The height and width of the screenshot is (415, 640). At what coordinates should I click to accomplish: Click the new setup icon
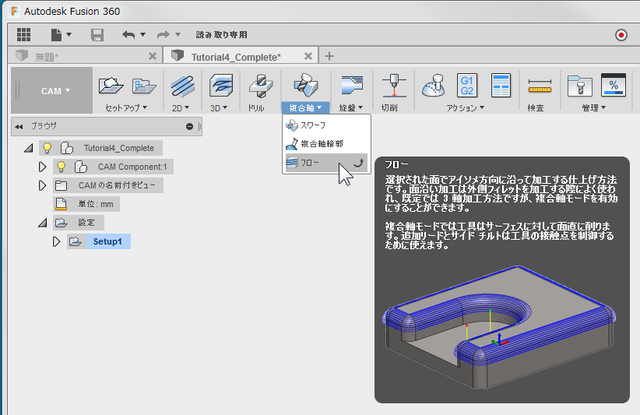coord(111,86)
